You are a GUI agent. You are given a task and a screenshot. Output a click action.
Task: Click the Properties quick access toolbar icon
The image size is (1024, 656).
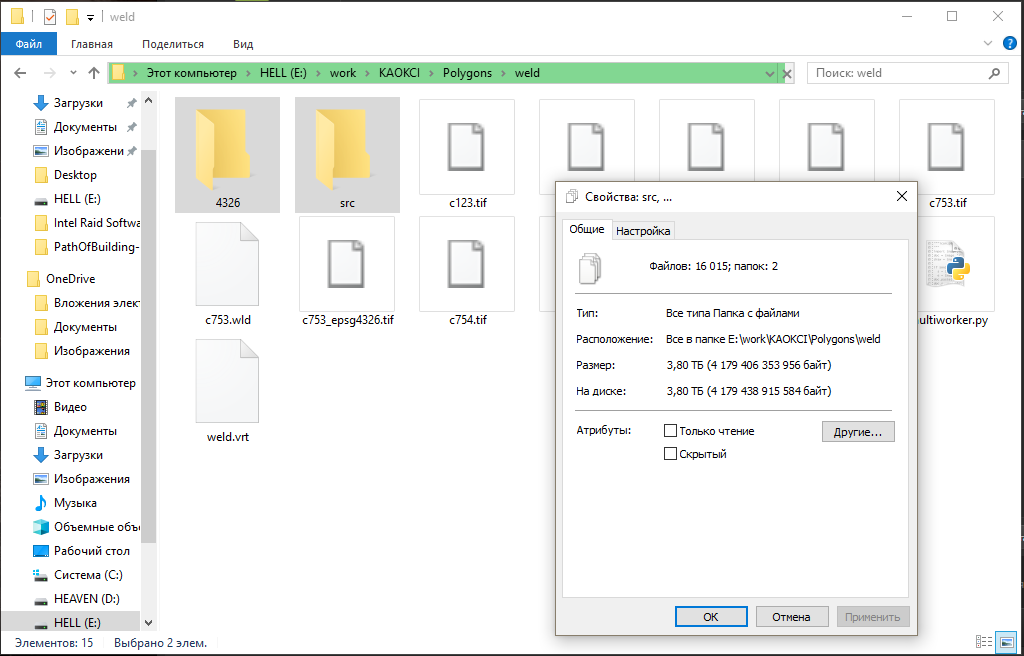50,17
